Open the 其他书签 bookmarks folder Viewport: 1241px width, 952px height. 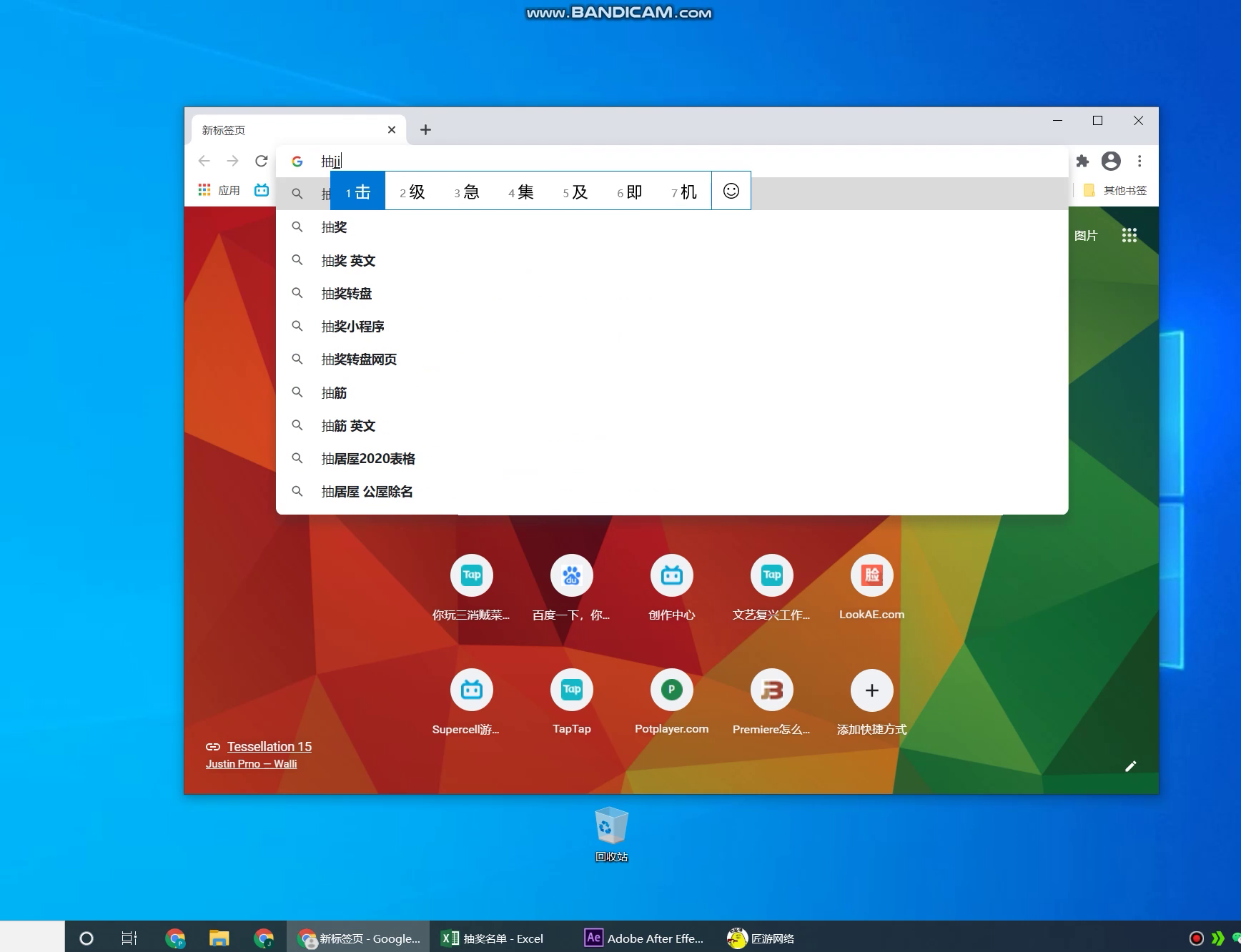tap(1116, 190)
